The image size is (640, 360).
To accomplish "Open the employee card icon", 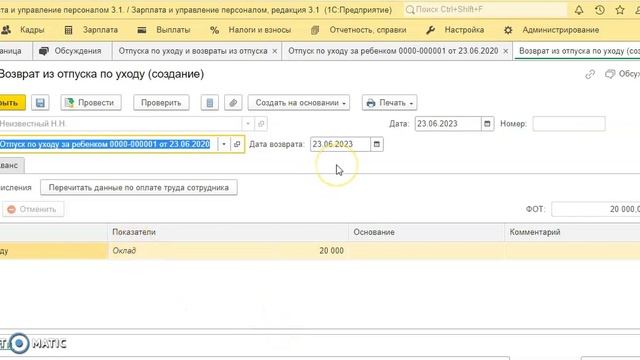I will tap(261, 124).
